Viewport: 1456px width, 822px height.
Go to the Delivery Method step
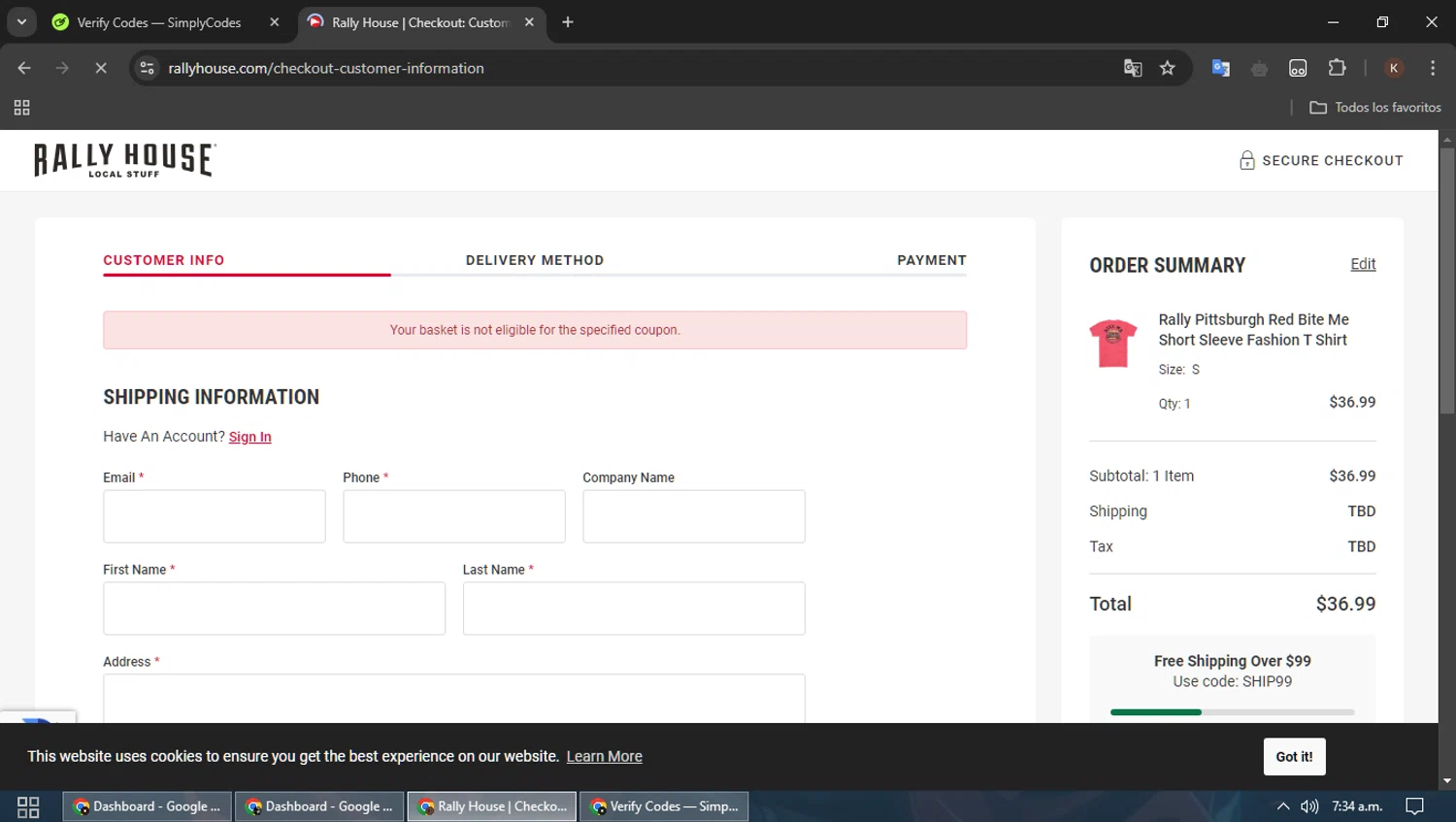534,260
